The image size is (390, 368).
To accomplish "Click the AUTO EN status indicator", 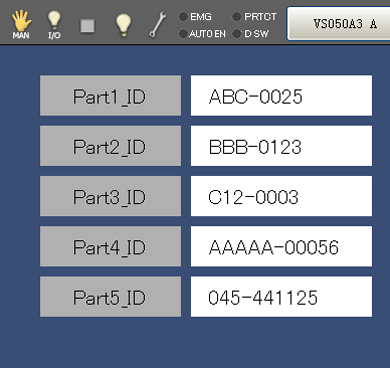I will (202, 34).
